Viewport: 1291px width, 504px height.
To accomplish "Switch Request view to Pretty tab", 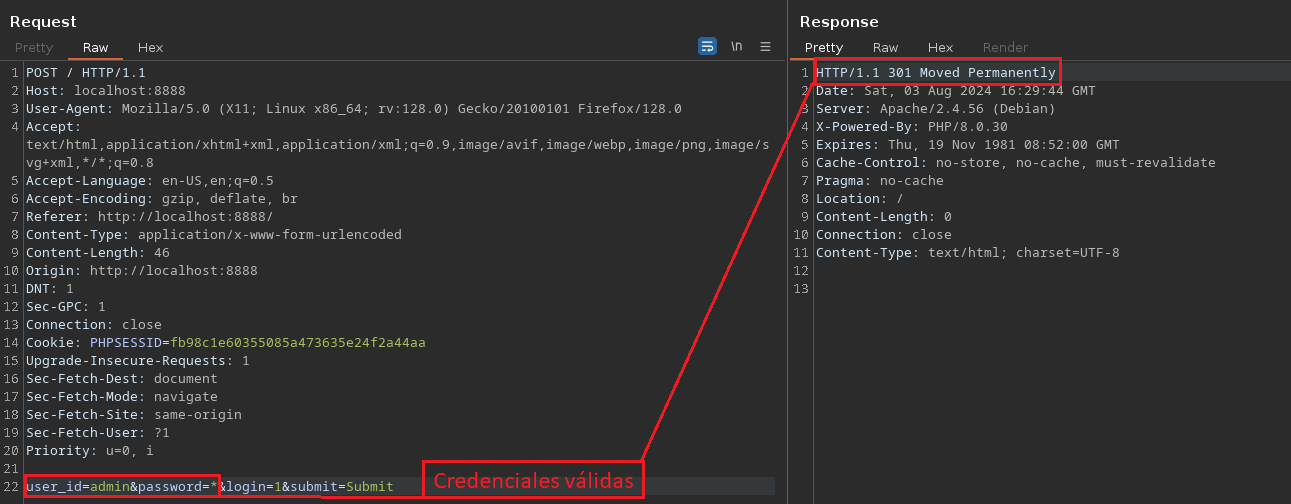I will tap(33, 47).
